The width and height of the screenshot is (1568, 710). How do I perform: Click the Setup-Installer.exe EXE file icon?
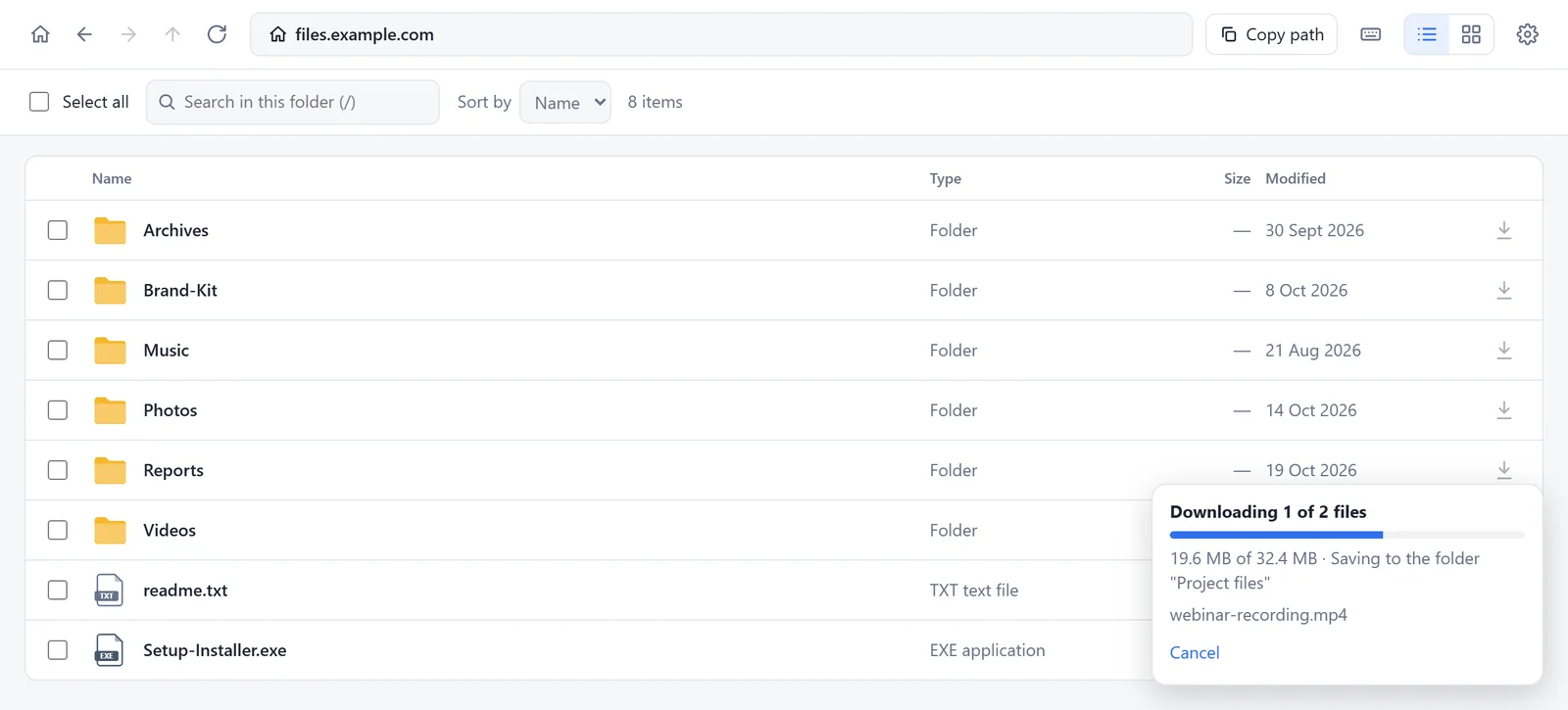pos(109,650)
